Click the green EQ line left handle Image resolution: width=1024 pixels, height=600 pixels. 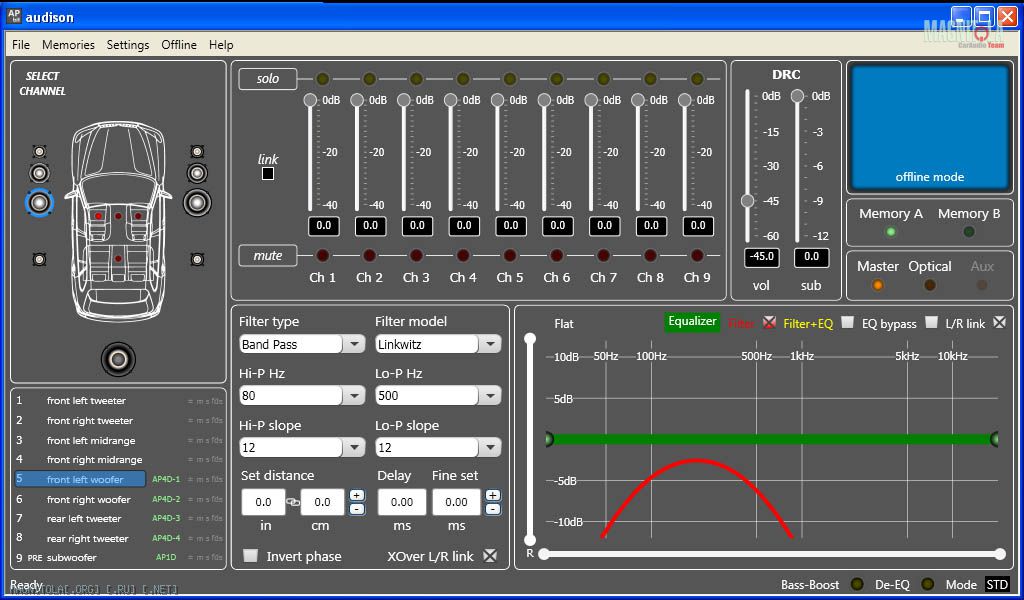click(x=549, y=439)
